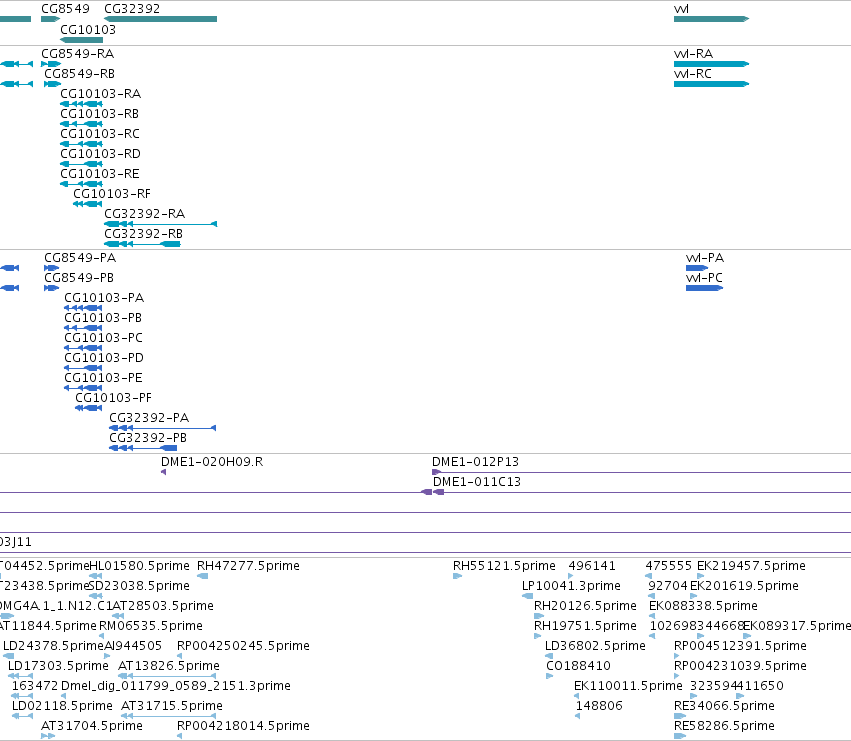This screenshot has width=851, height=741.
Task: Select the RE58286.5prime EST label
Action: tap(725, 726)
